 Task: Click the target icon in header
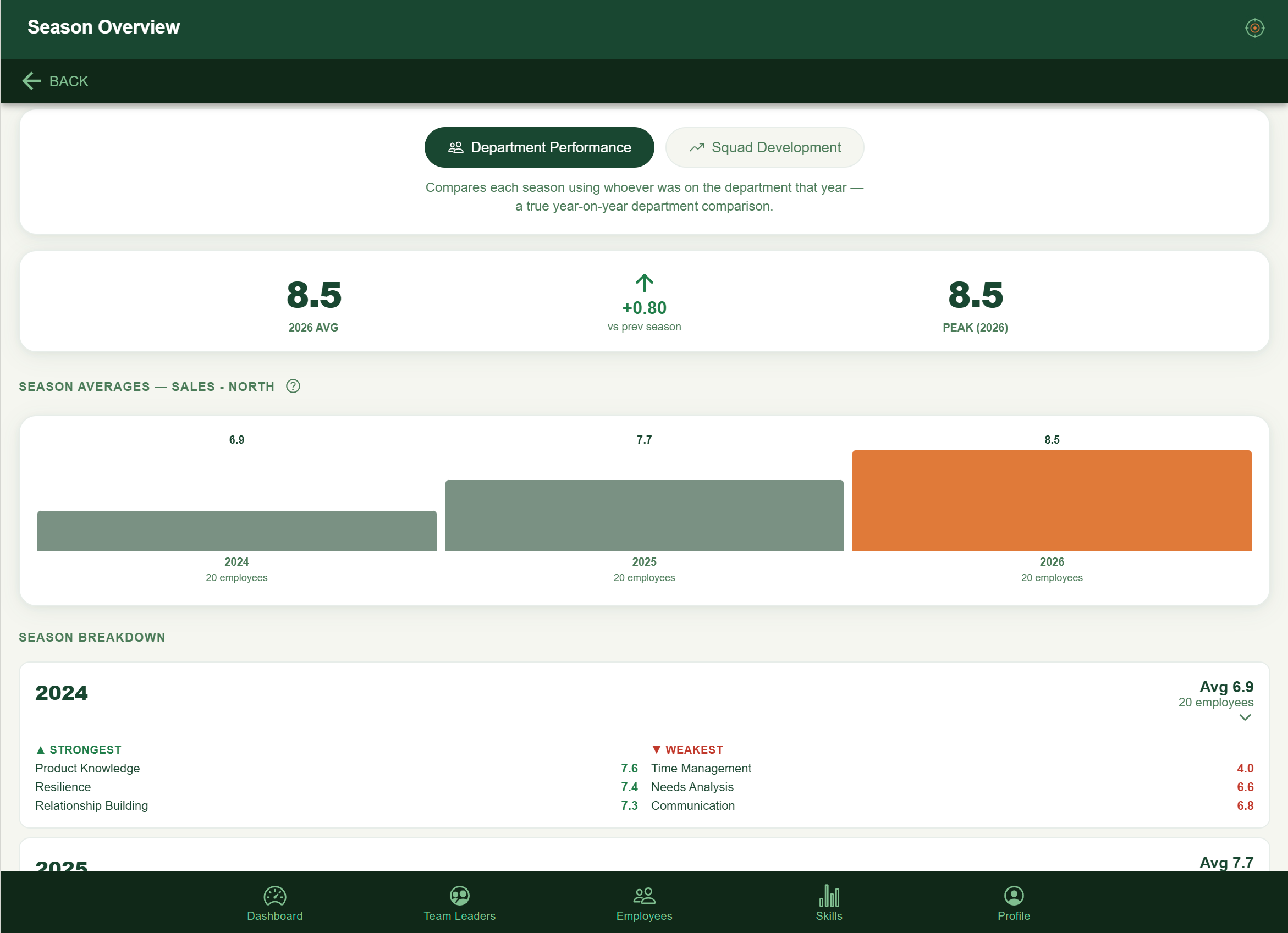(x=1254, y=28)
